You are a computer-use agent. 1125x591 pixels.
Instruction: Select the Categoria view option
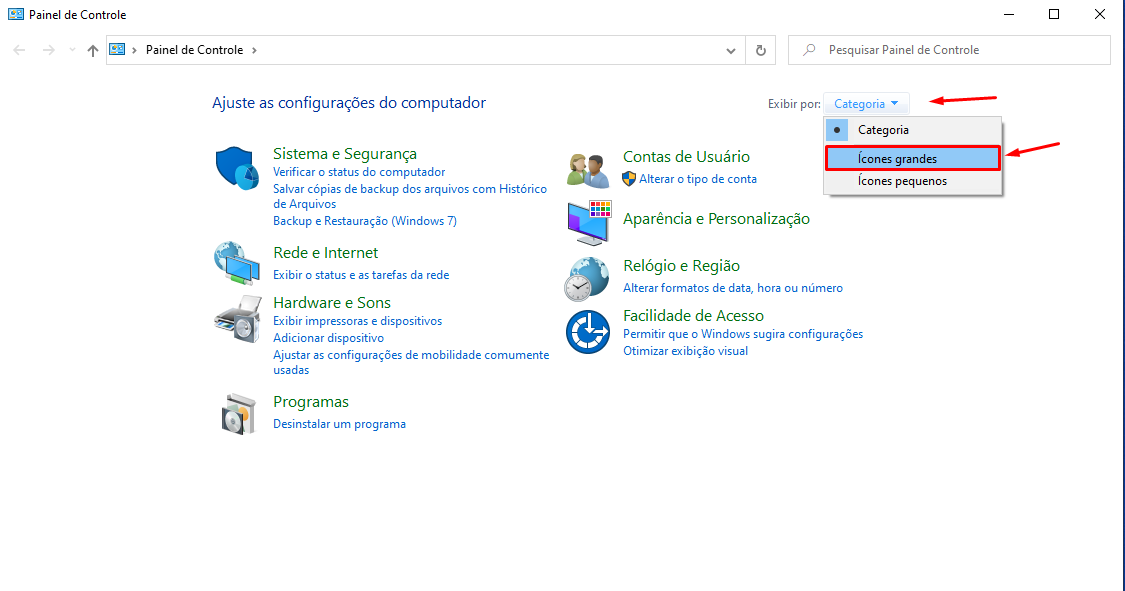click(x=883, y=130)
